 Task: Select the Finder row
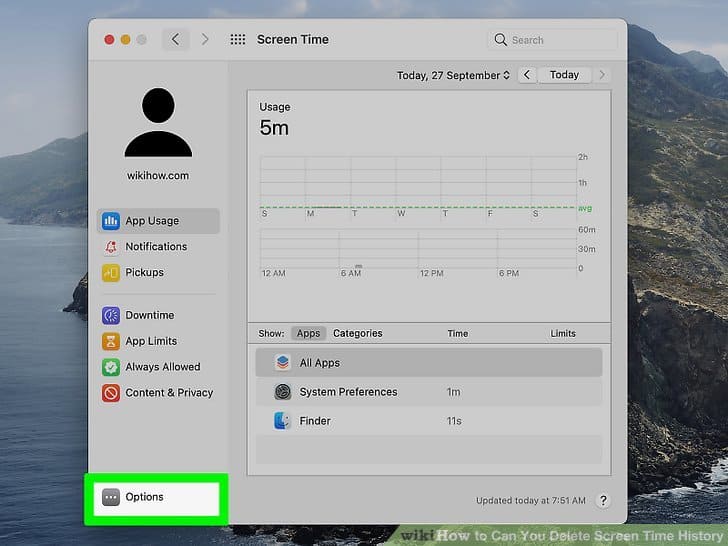point(429,421)
